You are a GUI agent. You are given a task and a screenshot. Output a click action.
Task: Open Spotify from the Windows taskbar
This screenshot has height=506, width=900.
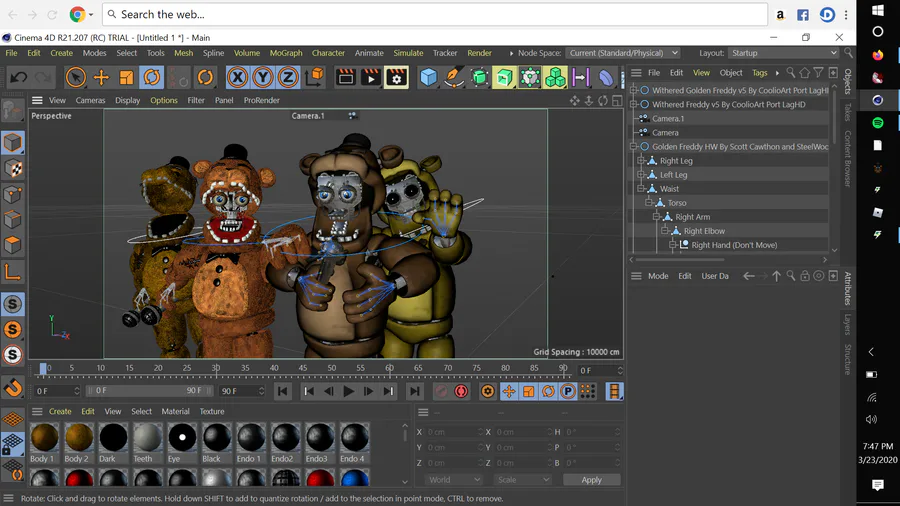[878, 122]
